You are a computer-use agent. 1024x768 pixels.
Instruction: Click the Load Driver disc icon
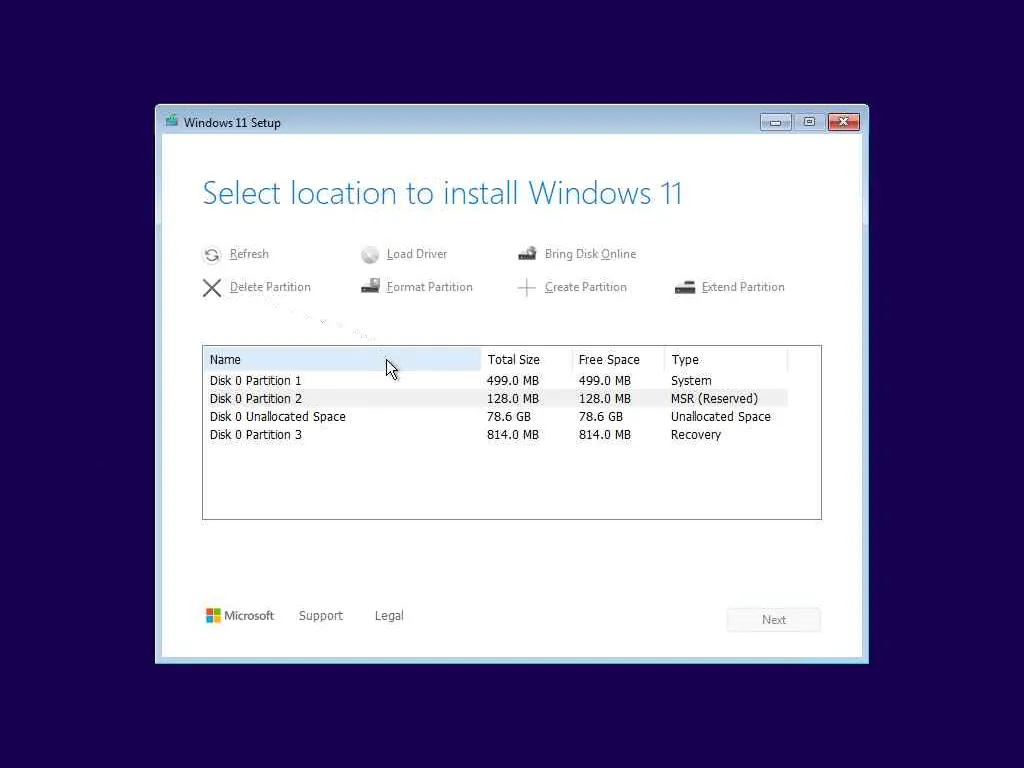tap(370, 255)
